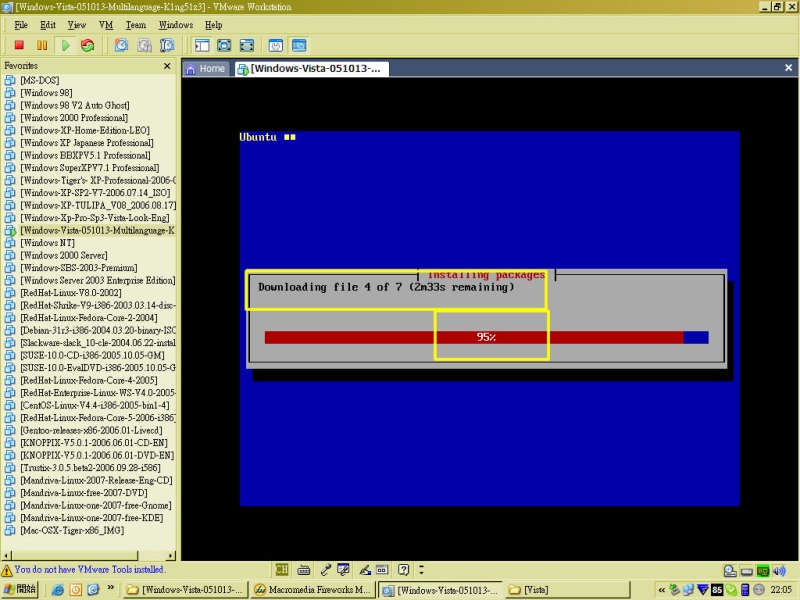The image size is (800, 600).
Task: Close the current VM tab
Action: [788, 67]
